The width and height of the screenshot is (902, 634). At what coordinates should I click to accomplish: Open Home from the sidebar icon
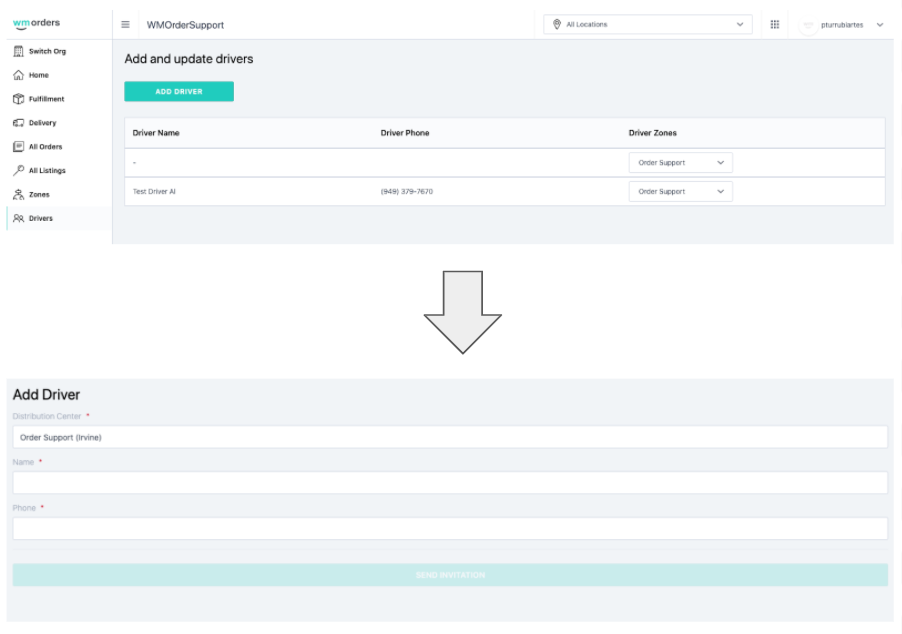tap(17, 74)
